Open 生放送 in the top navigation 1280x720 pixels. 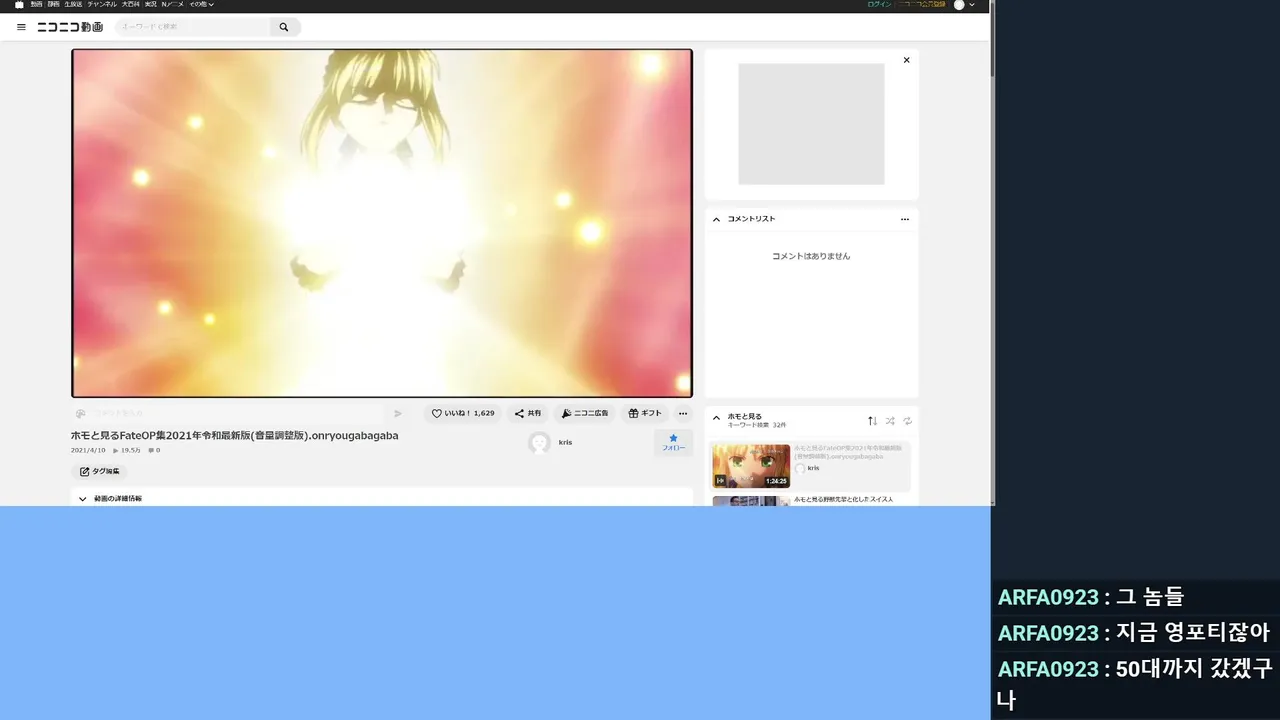click(x=73, y=5)
